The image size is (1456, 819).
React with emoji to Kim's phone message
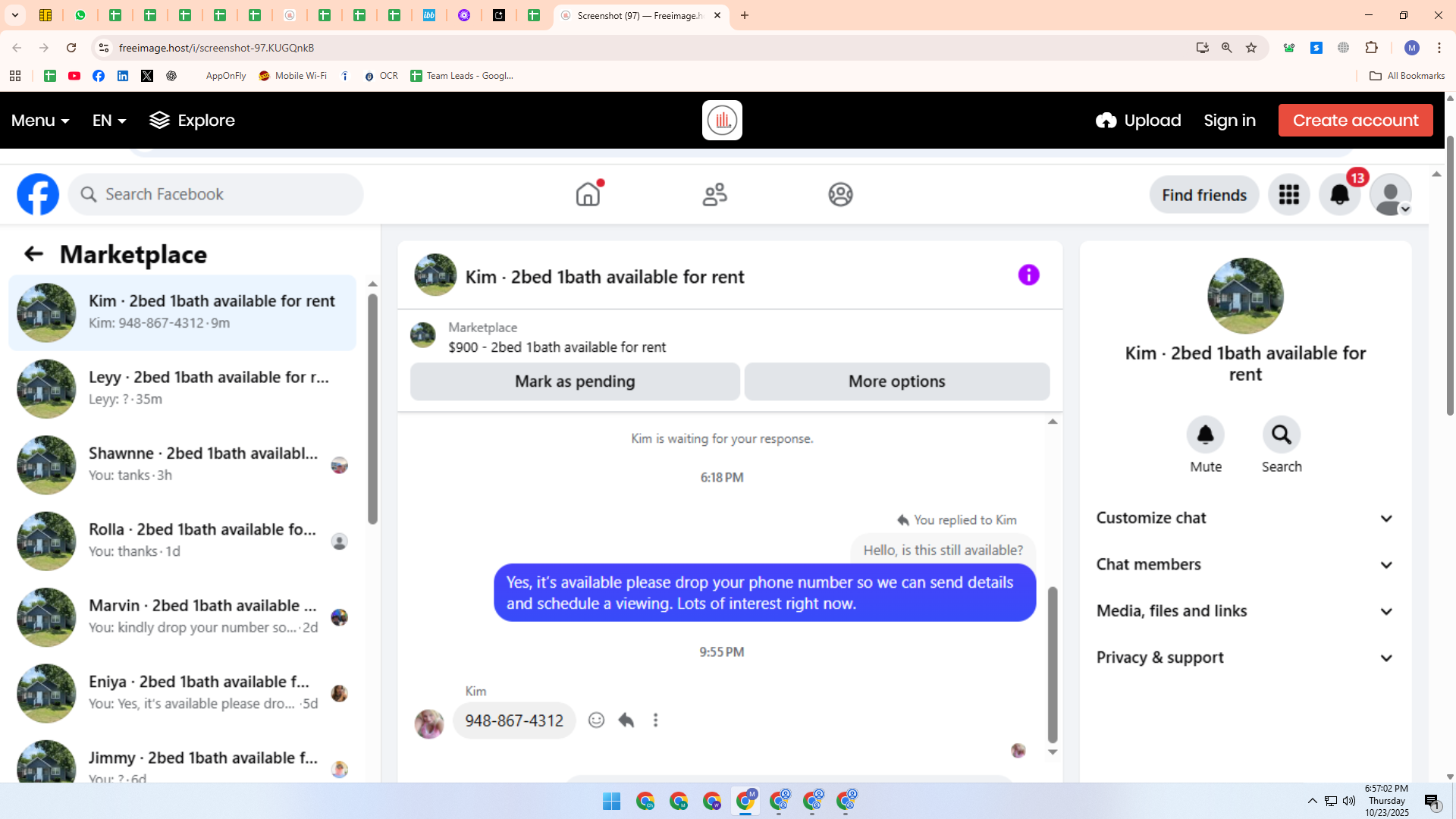596,720
